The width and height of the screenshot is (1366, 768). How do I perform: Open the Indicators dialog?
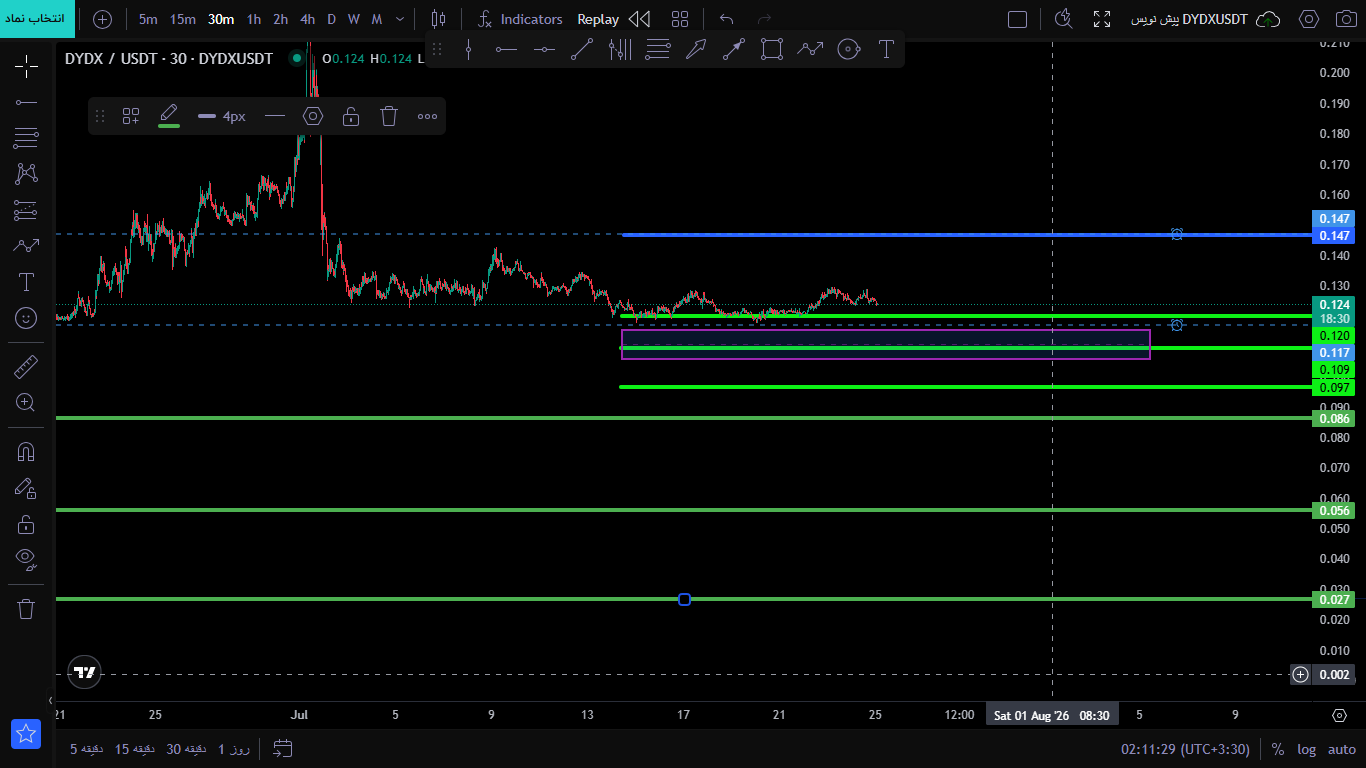pos(519,19)
